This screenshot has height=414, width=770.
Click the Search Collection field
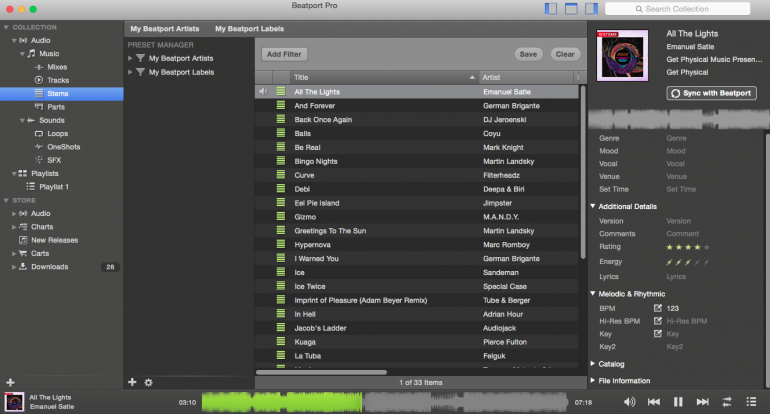pyautogui.click(x=677, y=9)
